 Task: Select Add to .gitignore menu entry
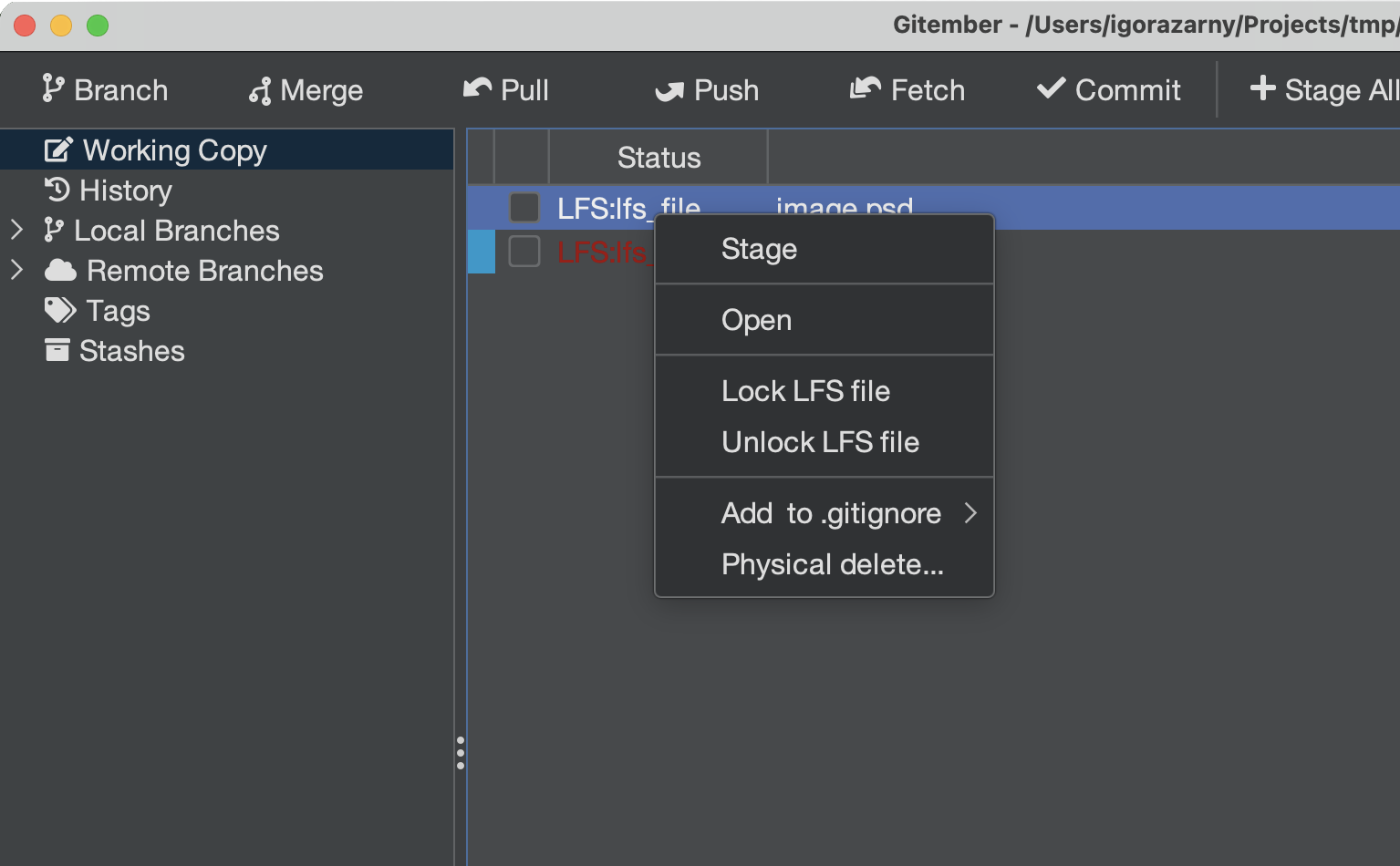pos(824,513)
